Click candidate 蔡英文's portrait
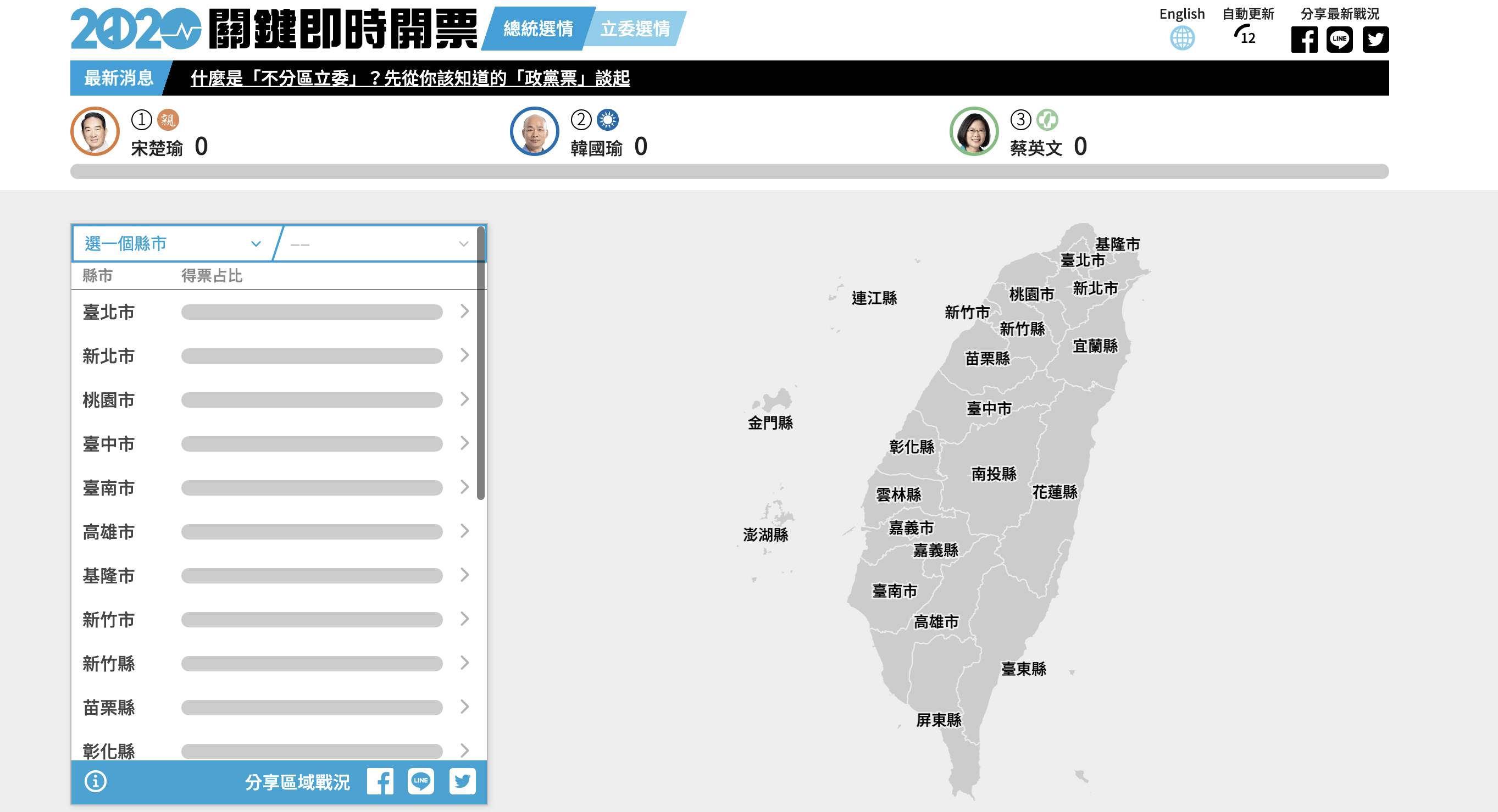 974,131
